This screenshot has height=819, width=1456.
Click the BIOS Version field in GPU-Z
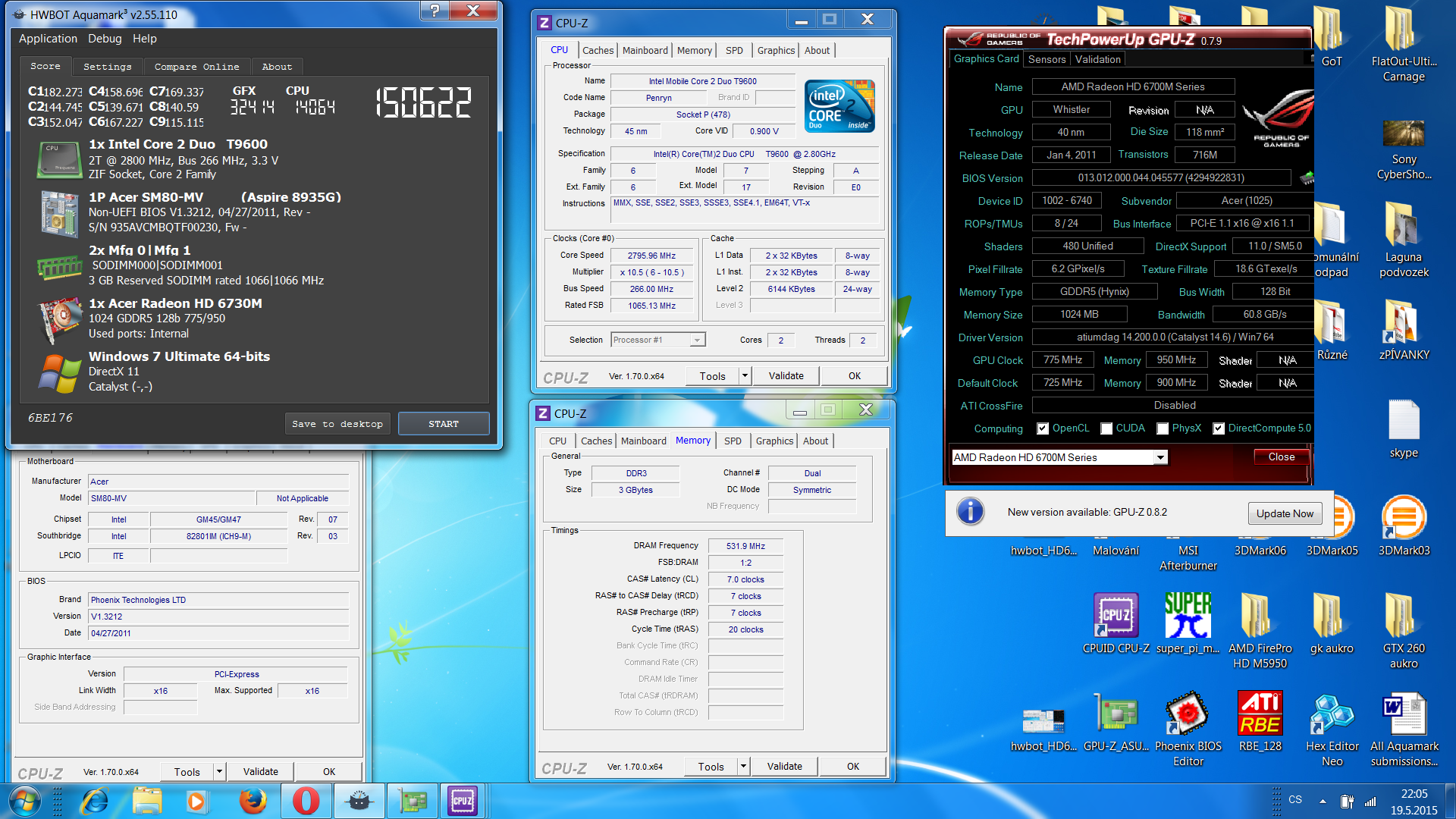[1161, 177]
